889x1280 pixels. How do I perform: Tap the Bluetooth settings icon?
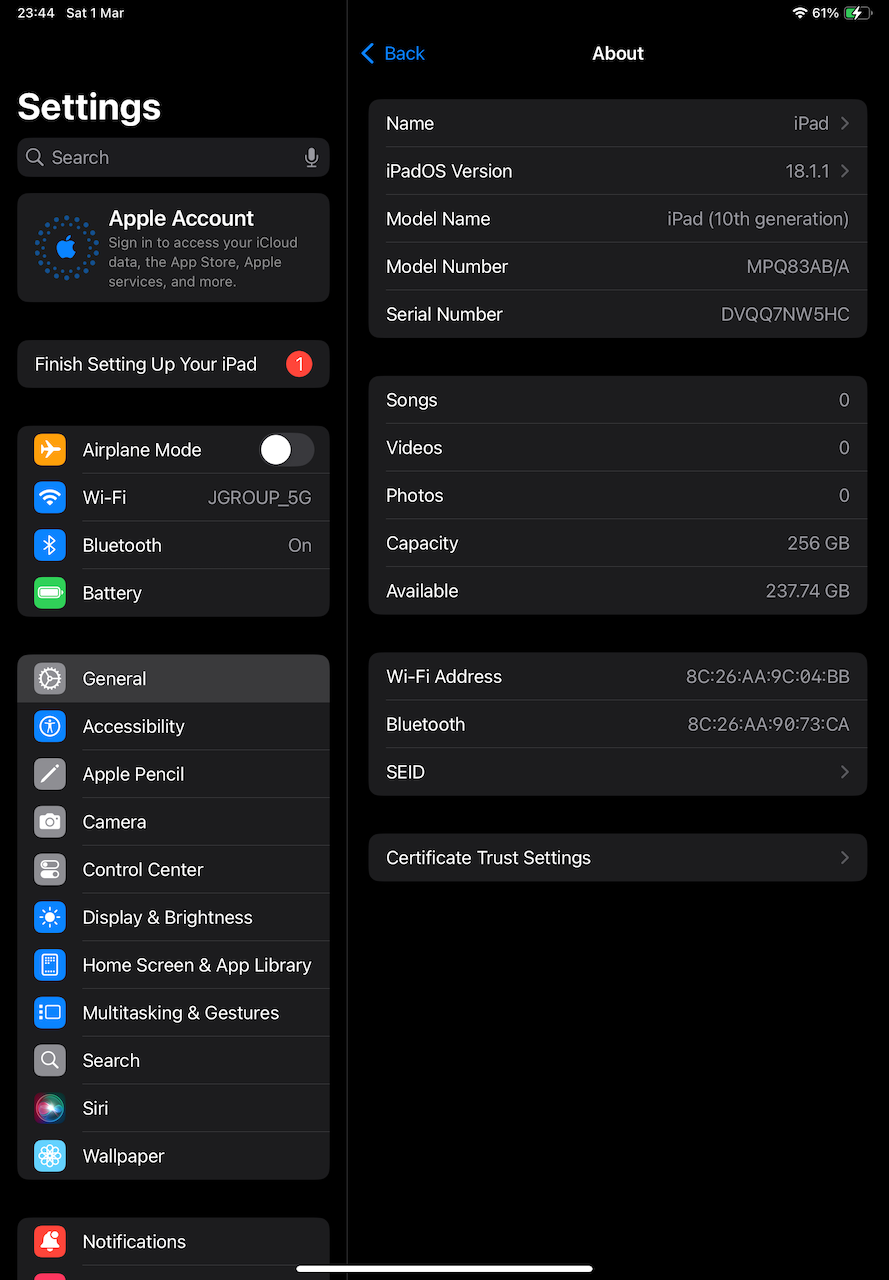(x=50, y=545)
